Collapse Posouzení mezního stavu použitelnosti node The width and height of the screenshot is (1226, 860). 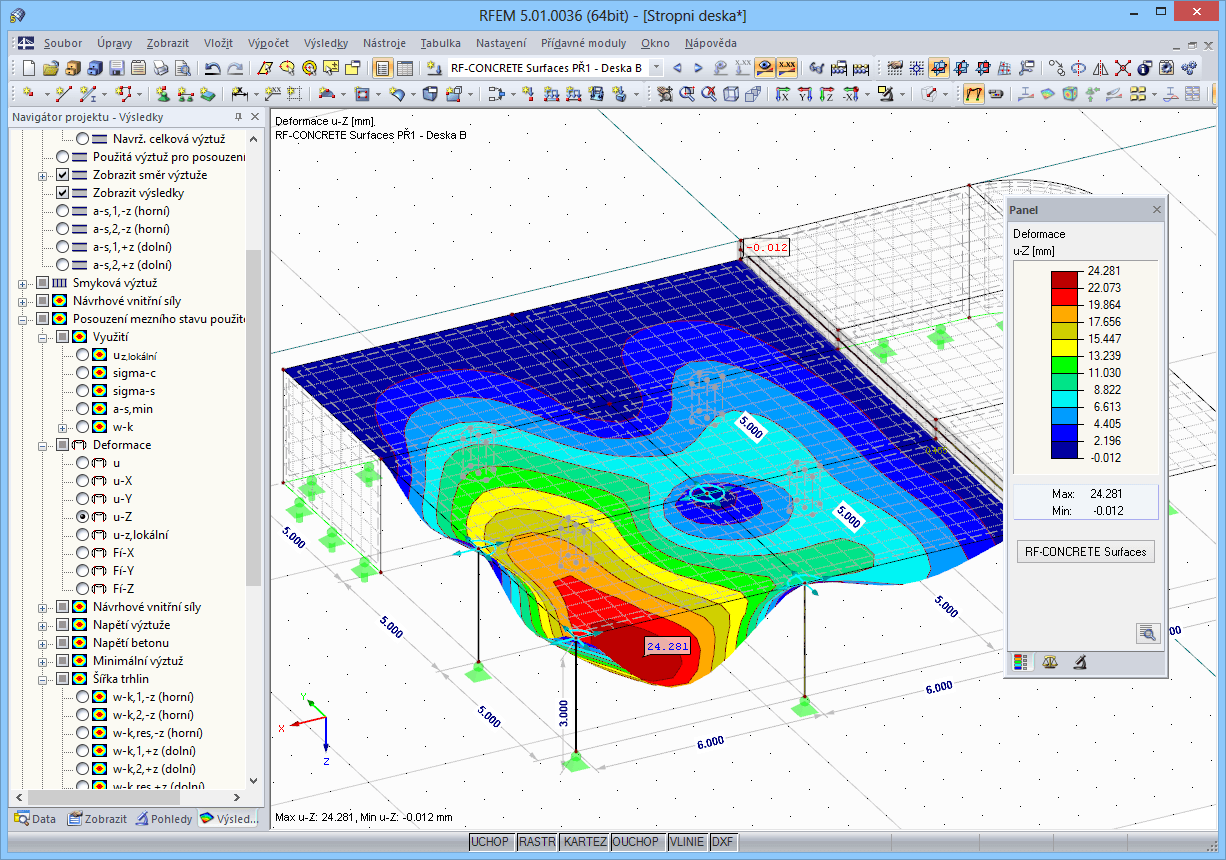[22, 319]
